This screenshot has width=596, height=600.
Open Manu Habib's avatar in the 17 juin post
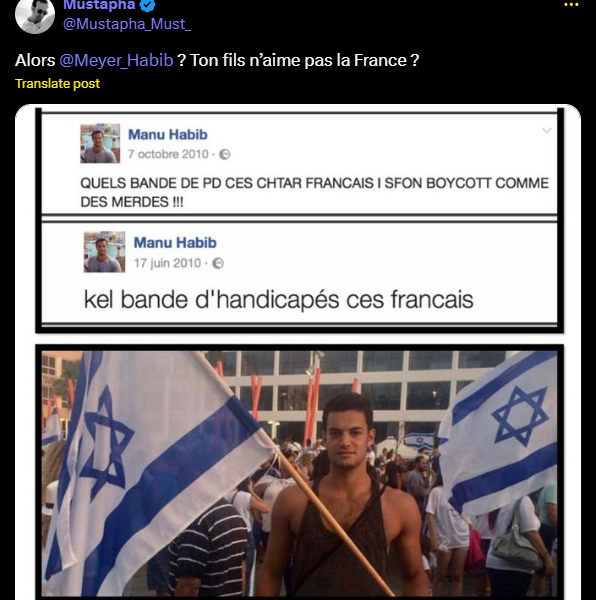point(104,252)
